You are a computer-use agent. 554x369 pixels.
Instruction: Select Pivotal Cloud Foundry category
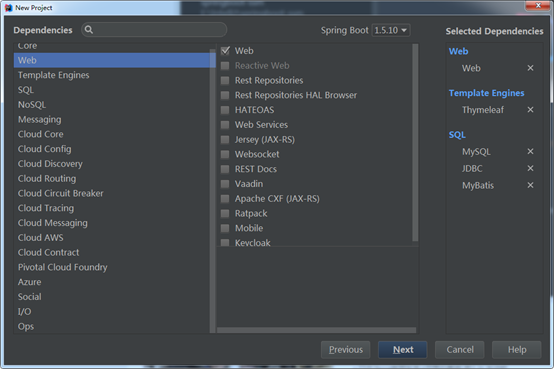point(113,267)
